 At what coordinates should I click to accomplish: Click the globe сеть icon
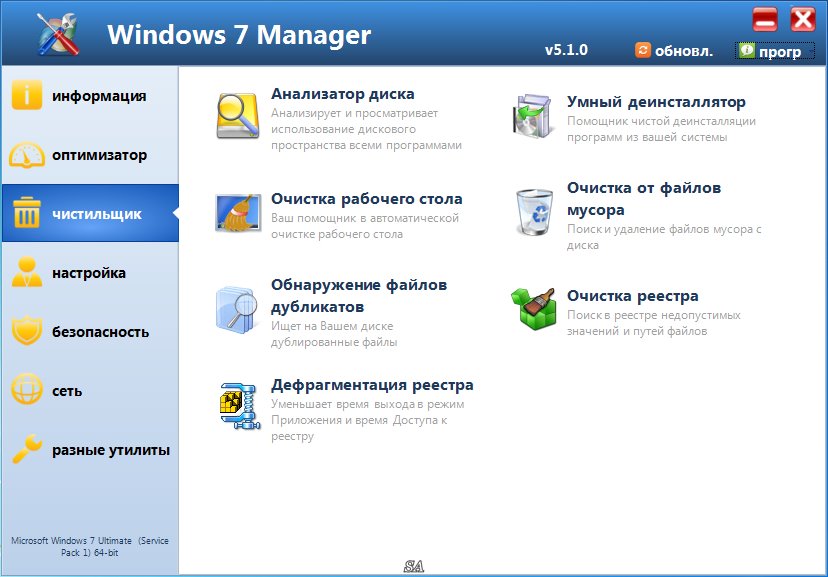(x=26, y=390)
